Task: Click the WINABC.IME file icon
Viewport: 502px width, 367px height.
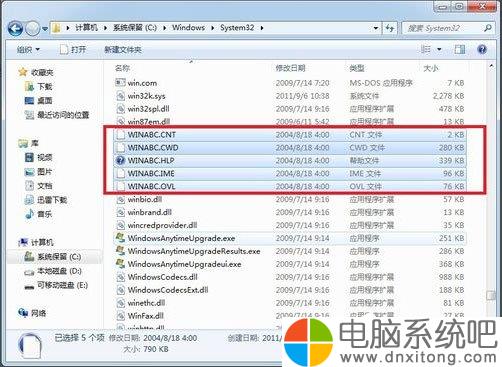Action: 120,173
